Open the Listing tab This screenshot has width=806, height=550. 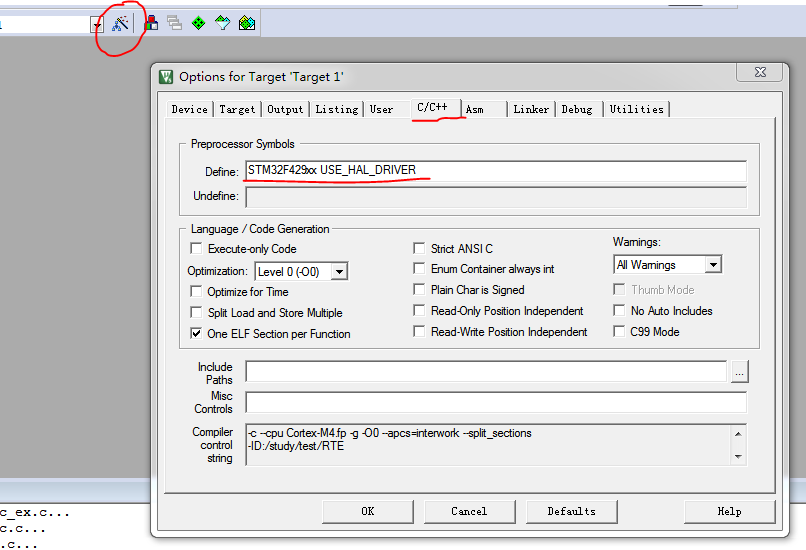337,109
